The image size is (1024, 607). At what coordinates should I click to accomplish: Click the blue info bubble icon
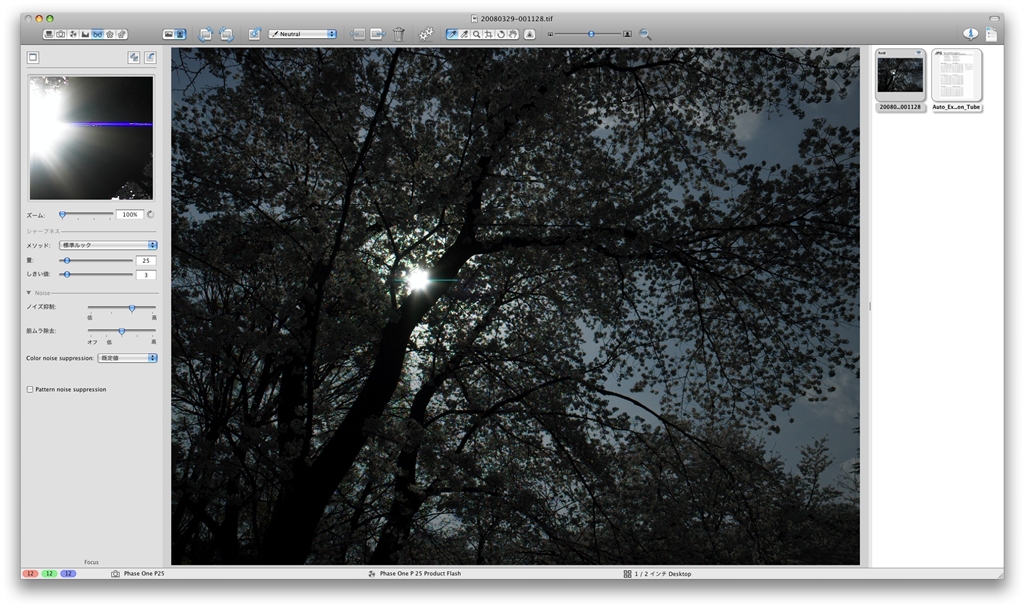tap(970, 33)
